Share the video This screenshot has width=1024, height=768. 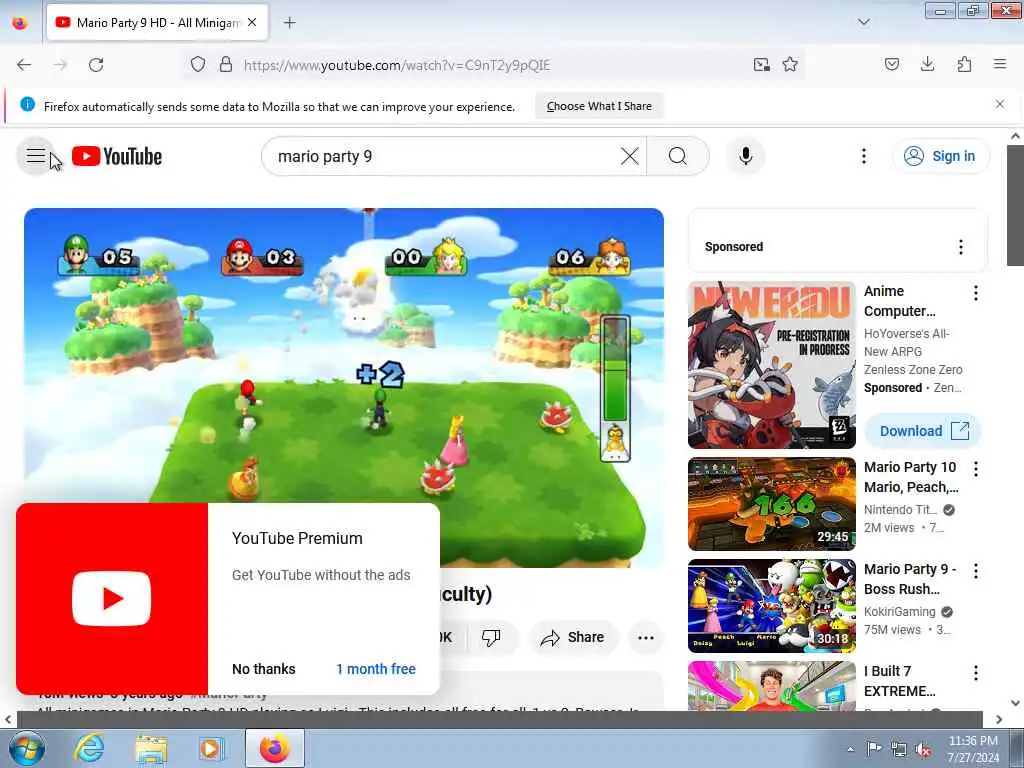pos(572,637)
